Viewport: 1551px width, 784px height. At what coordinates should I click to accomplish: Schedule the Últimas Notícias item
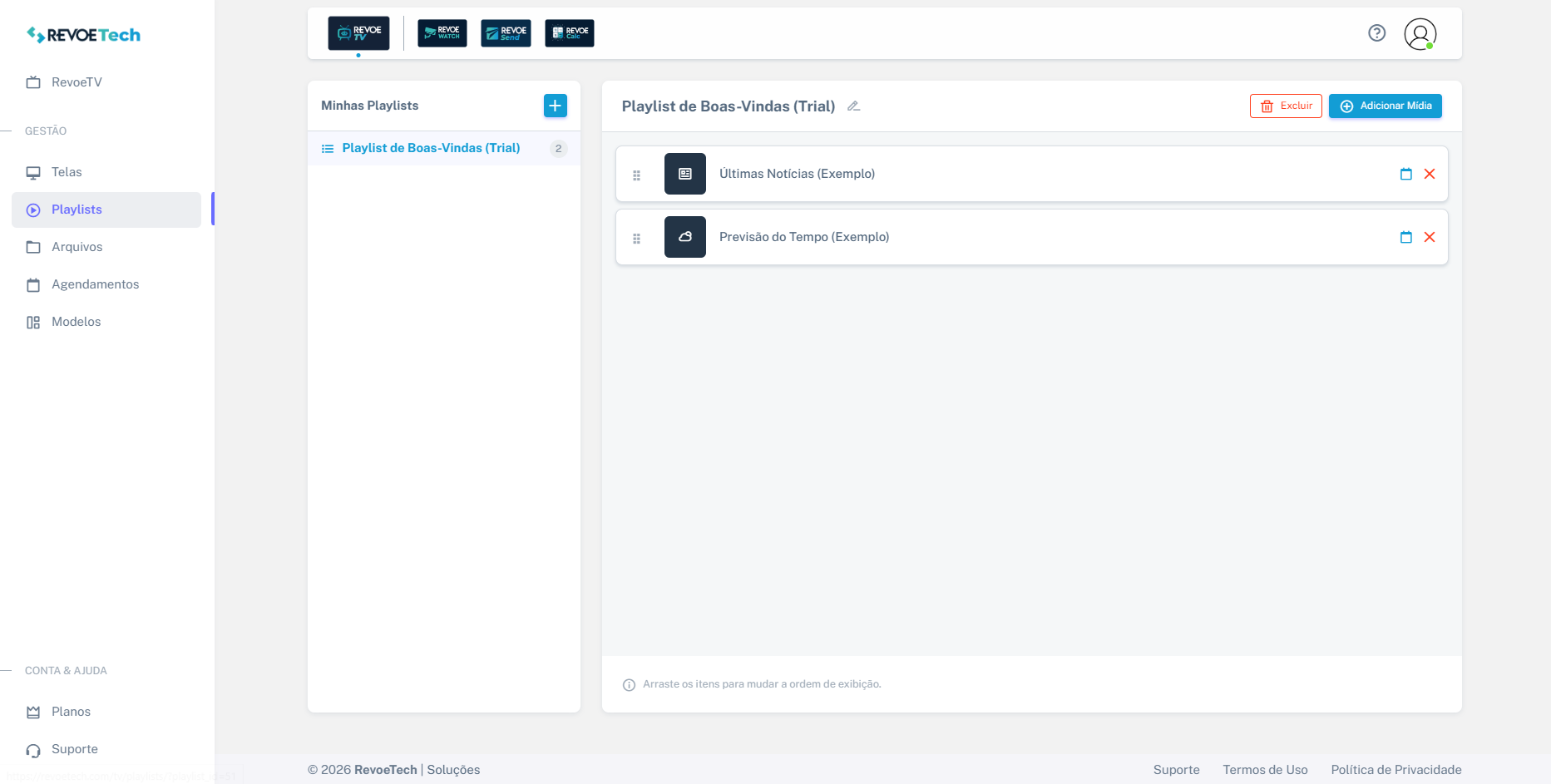pos(1405,174)
